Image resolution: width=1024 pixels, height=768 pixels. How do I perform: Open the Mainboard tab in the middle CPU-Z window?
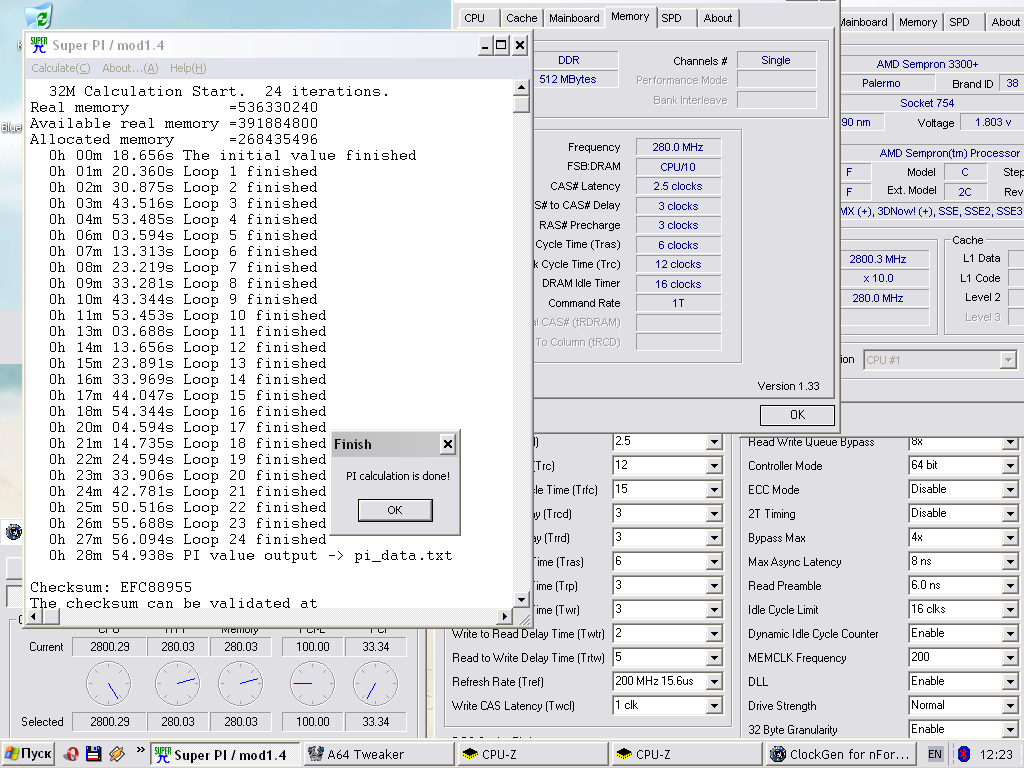(x=574, y=18)
